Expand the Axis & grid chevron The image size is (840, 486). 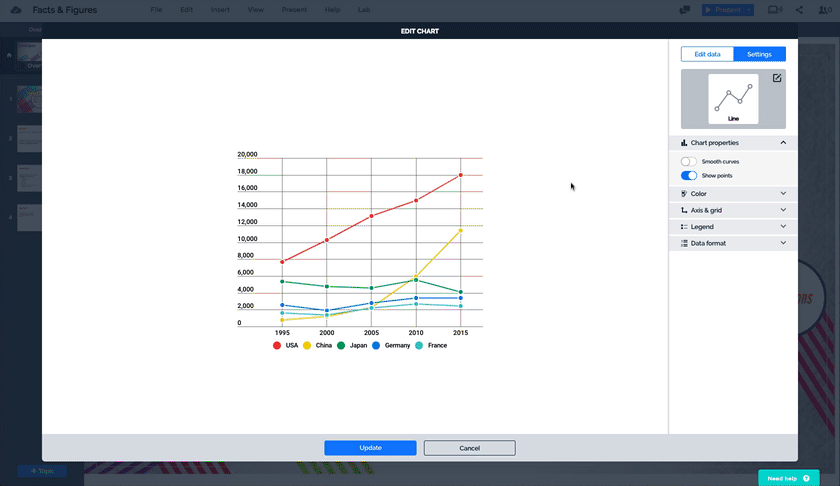[783, 211]
